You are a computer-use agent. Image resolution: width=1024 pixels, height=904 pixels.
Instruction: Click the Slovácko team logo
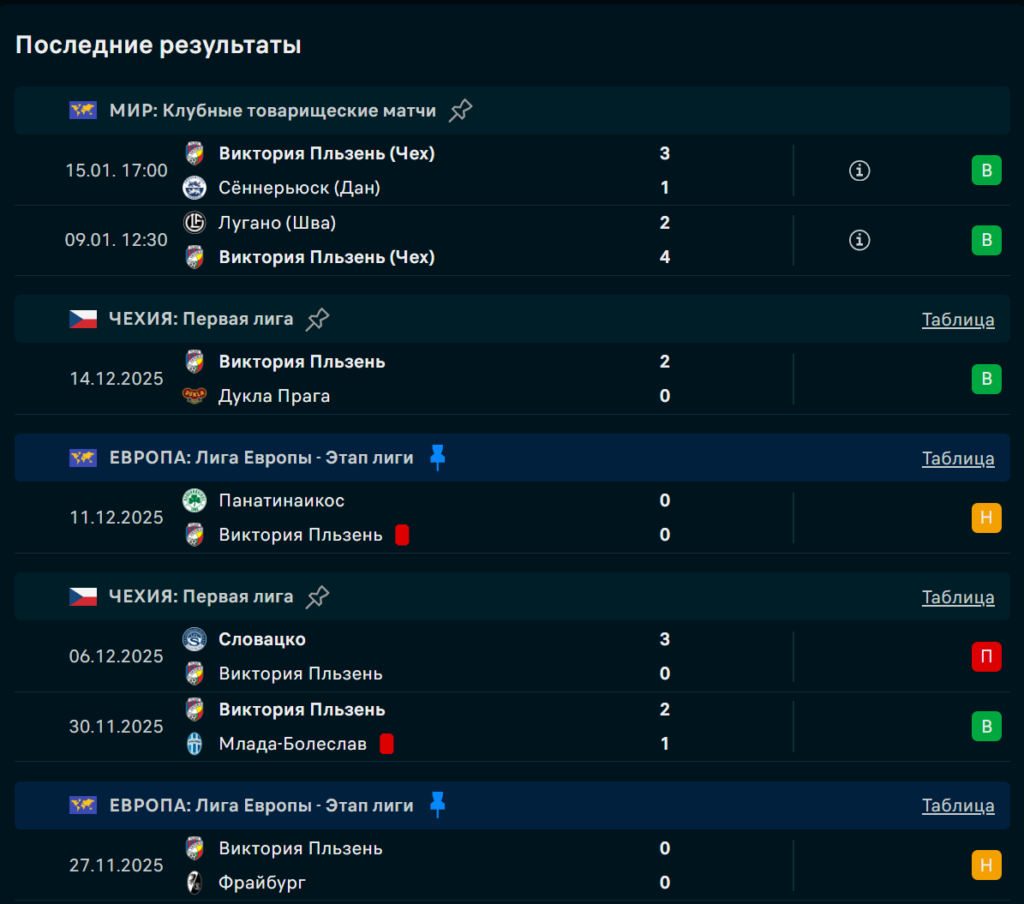point(195,639)
